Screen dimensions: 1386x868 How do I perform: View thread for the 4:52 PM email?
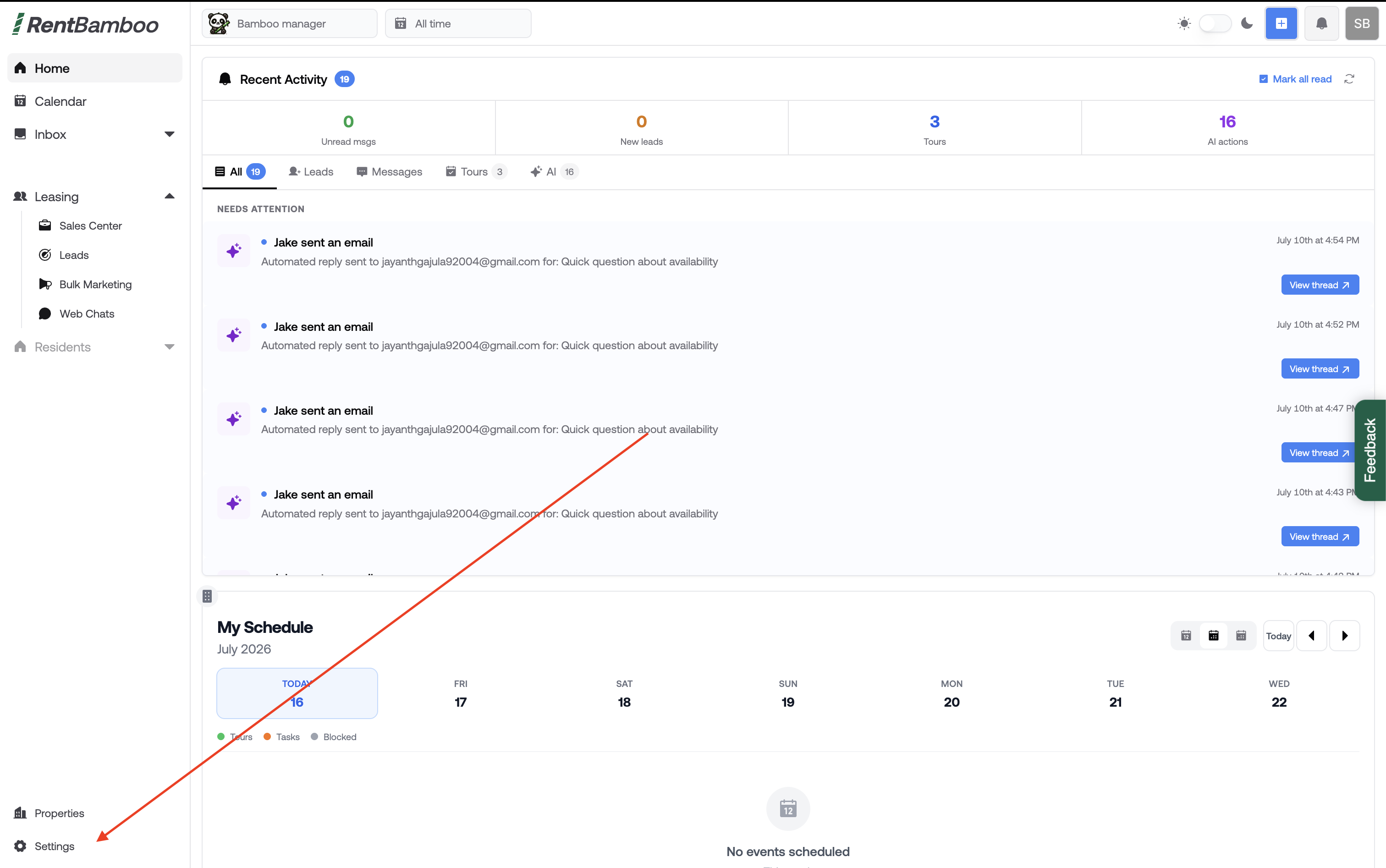coord(1320,368)
